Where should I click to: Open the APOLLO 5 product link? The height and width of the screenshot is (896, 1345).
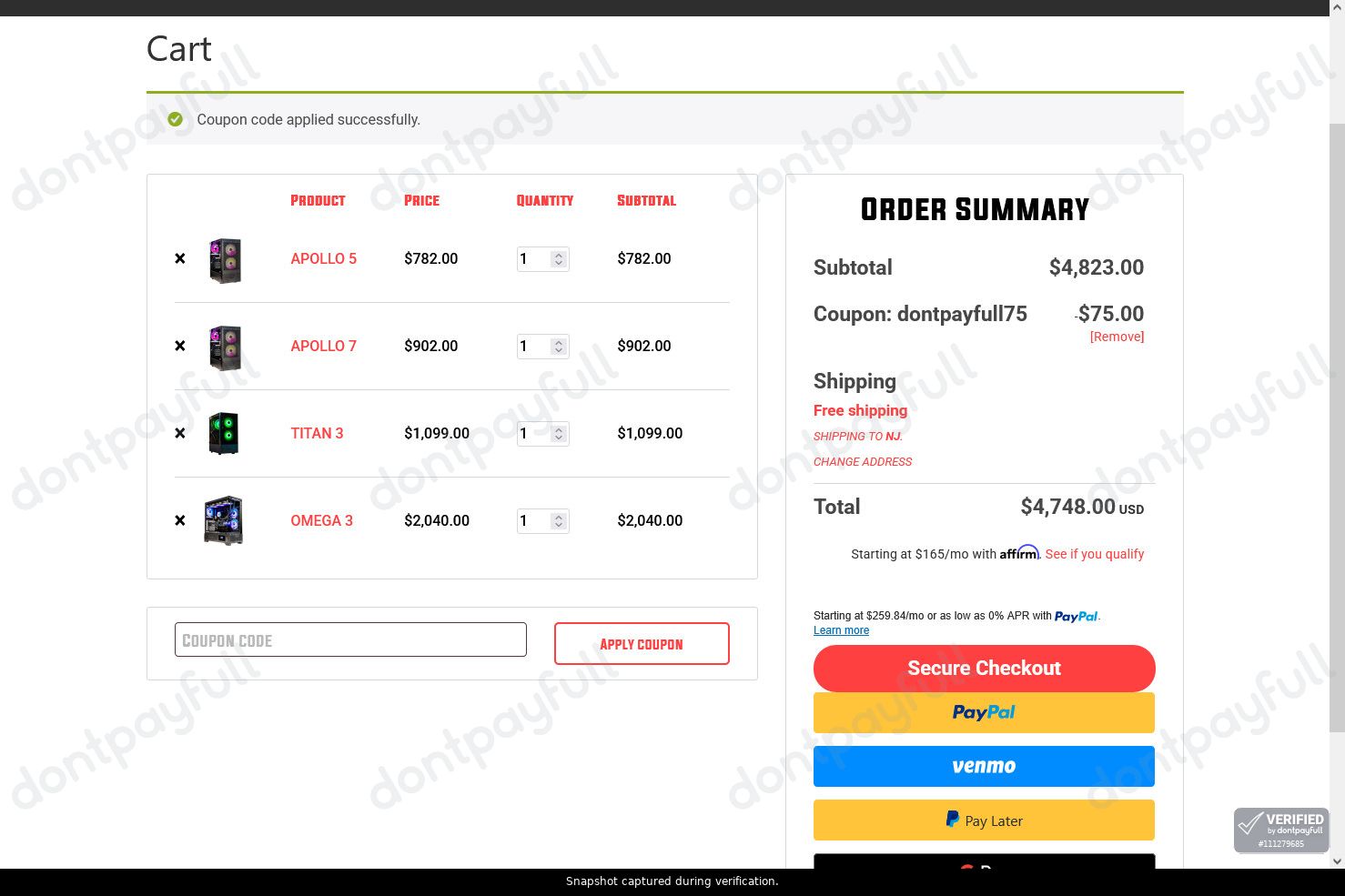point(323,258)
